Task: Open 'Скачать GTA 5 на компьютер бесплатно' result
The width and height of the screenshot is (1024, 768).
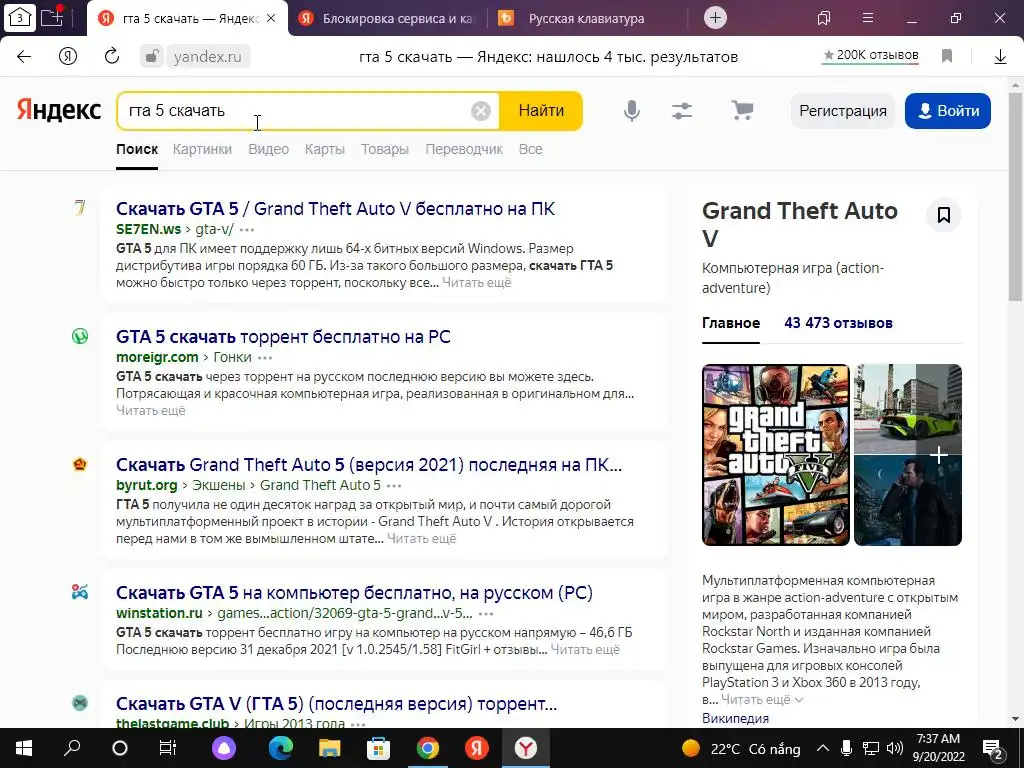Action: click(355, 593)
